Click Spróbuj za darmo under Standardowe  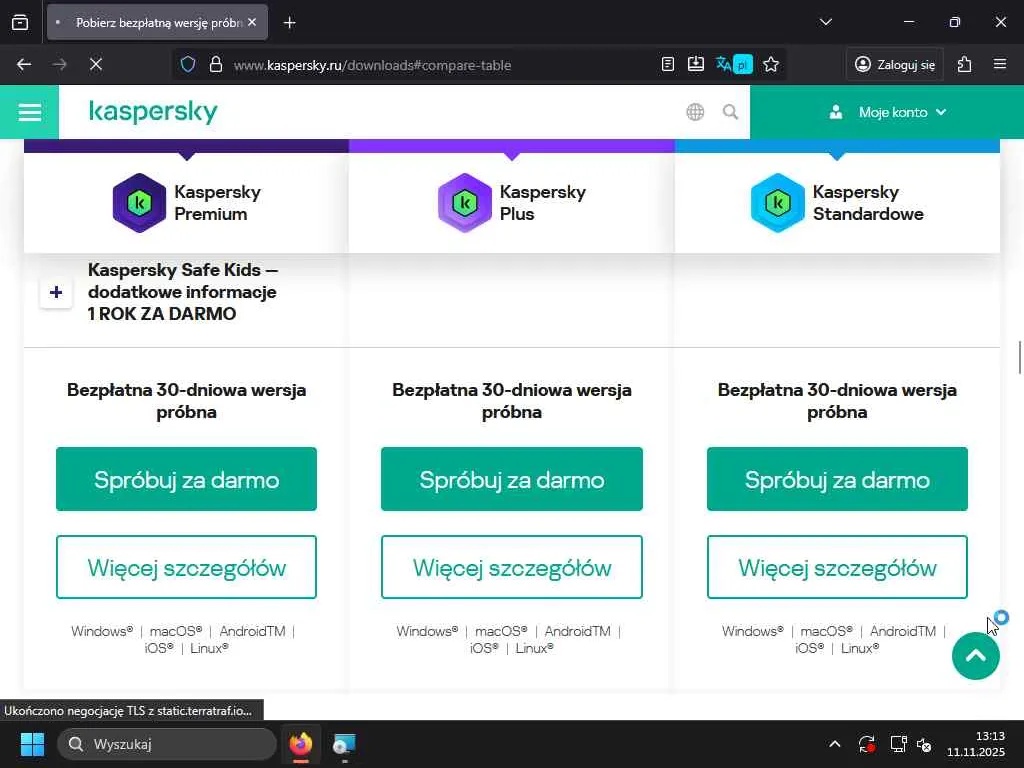coord(837,479)
